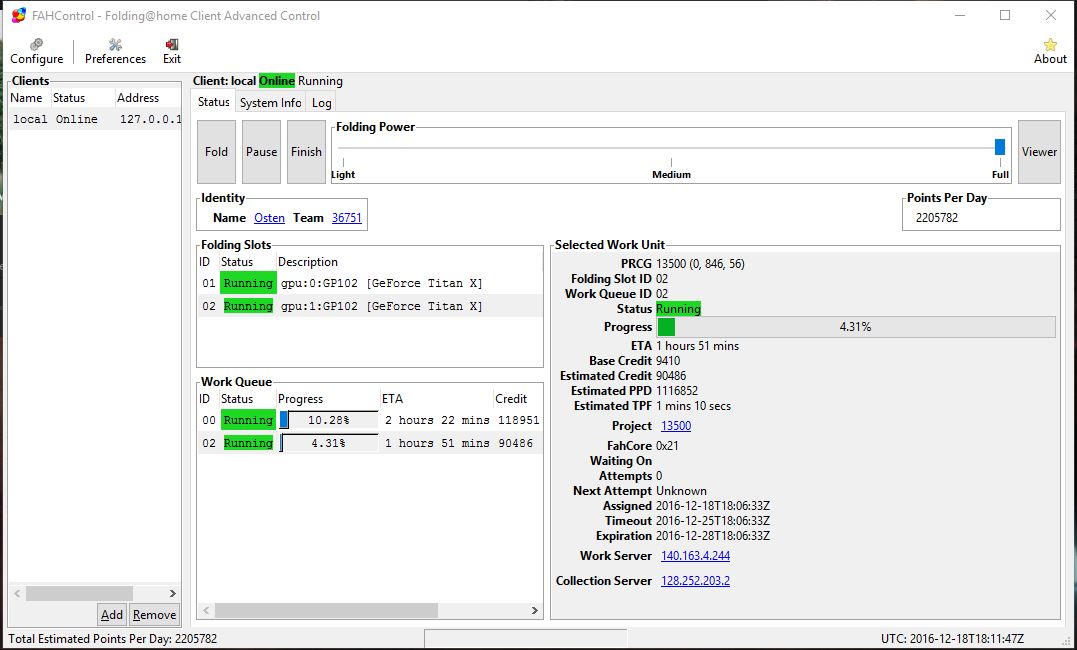Switch to the Status tab
1077x650 pixels.
coord(214,102)
